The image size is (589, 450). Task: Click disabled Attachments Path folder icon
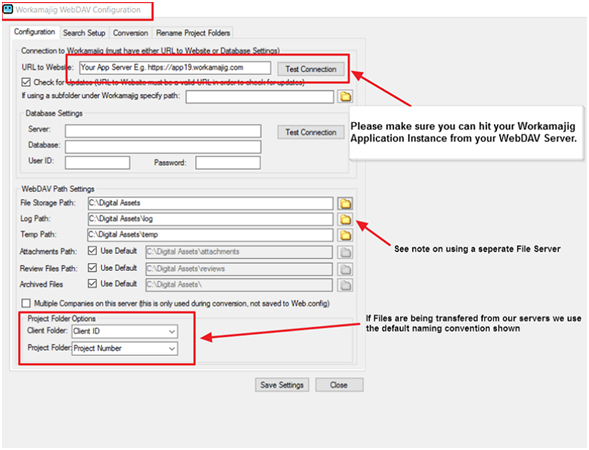345,252
